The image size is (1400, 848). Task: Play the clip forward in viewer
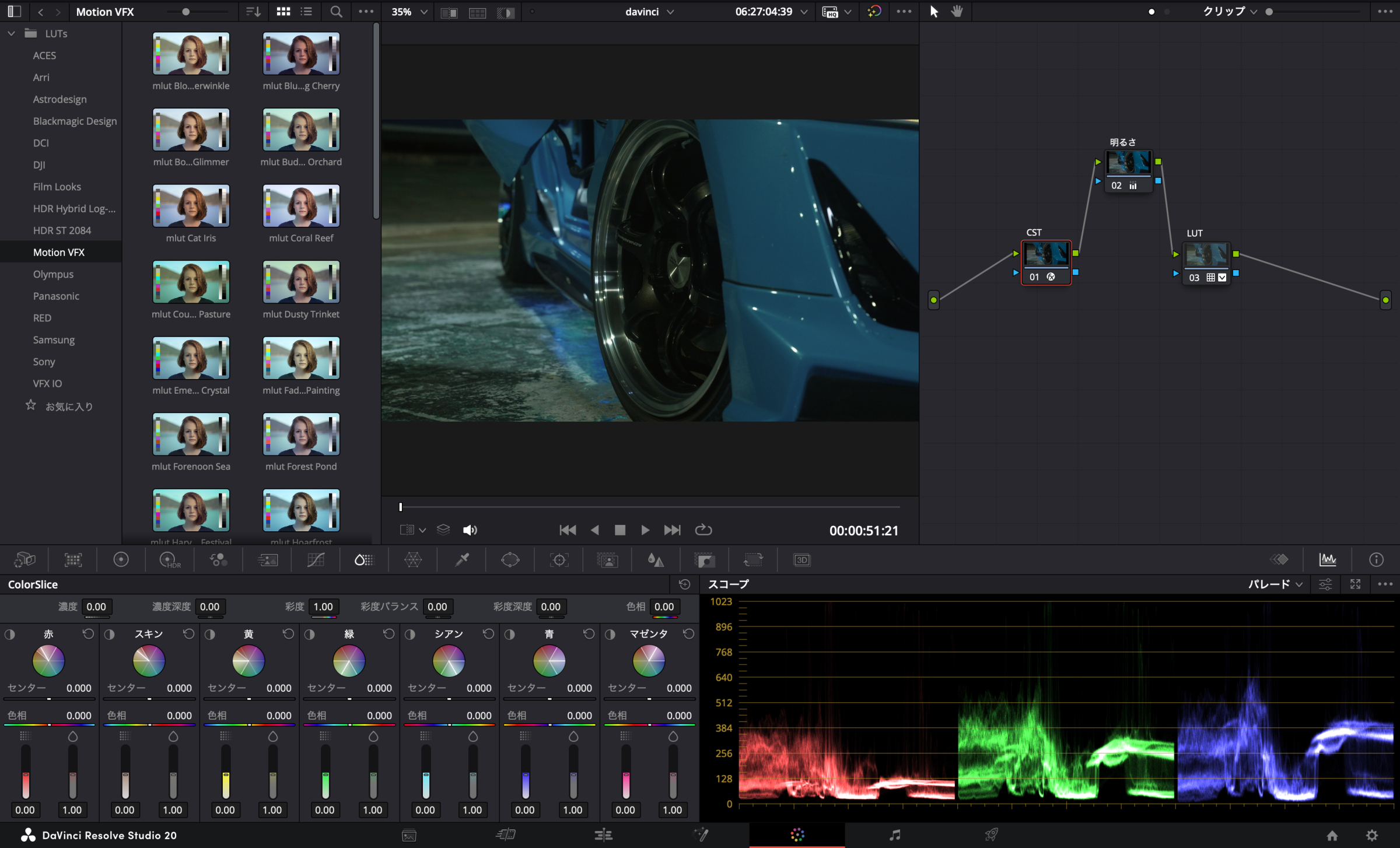[x=645, y=530]
